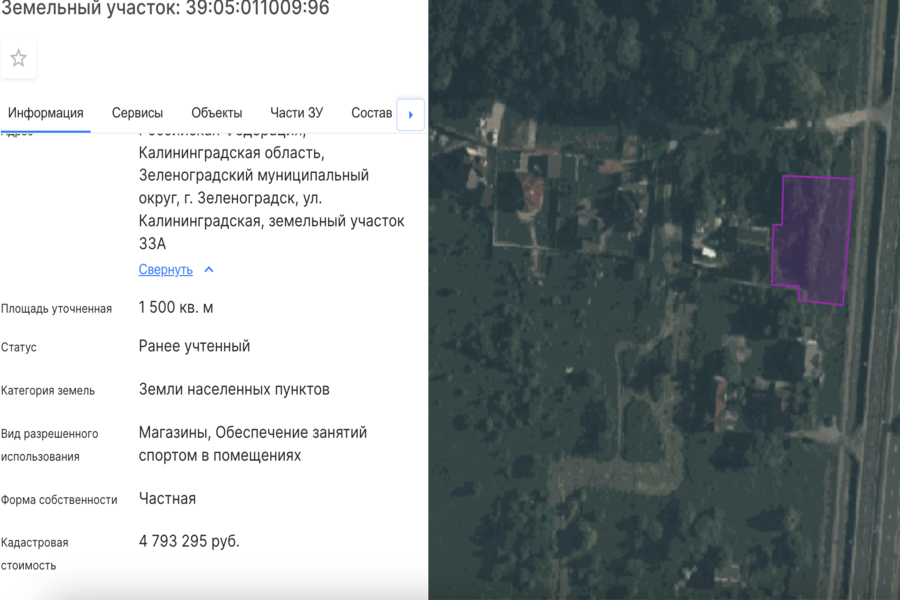Click the Частная ownership value
The width and height of the screenshot is (900, 600).
click(167, 499)
